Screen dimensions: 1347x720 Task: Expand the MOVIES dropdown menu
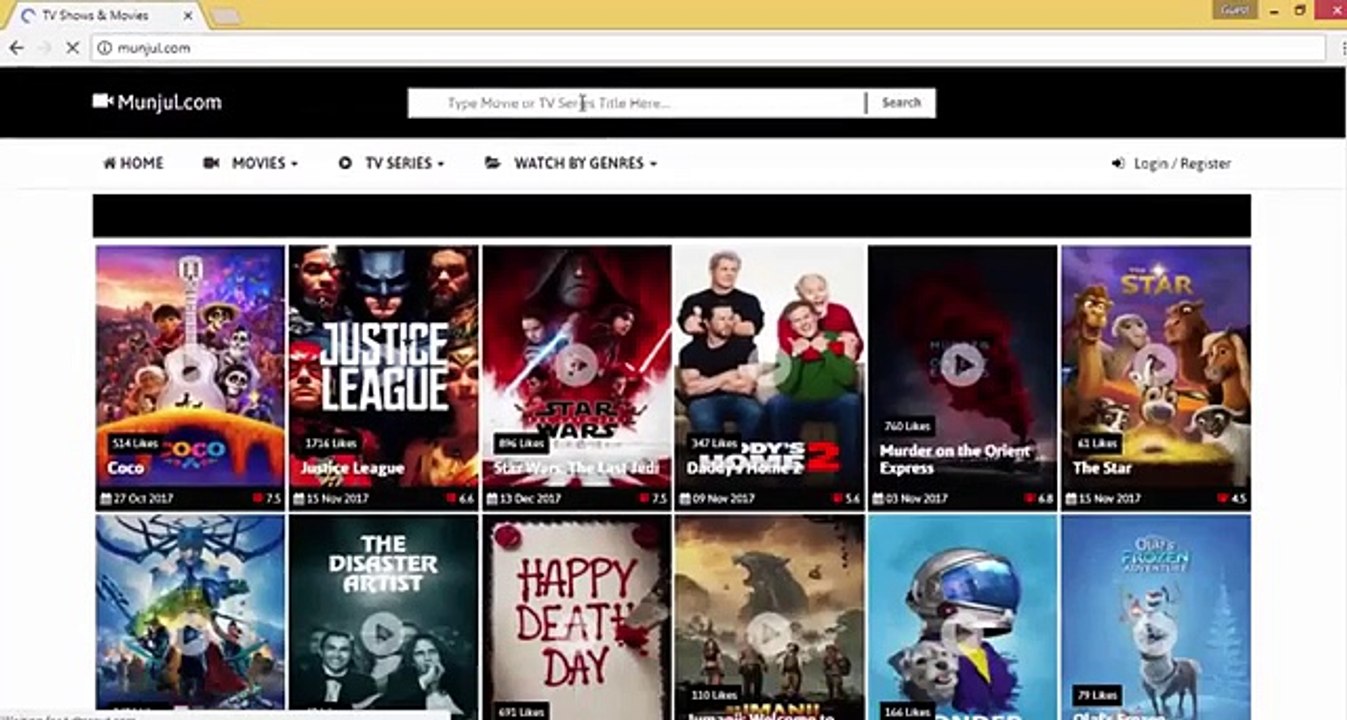(250, 163)
